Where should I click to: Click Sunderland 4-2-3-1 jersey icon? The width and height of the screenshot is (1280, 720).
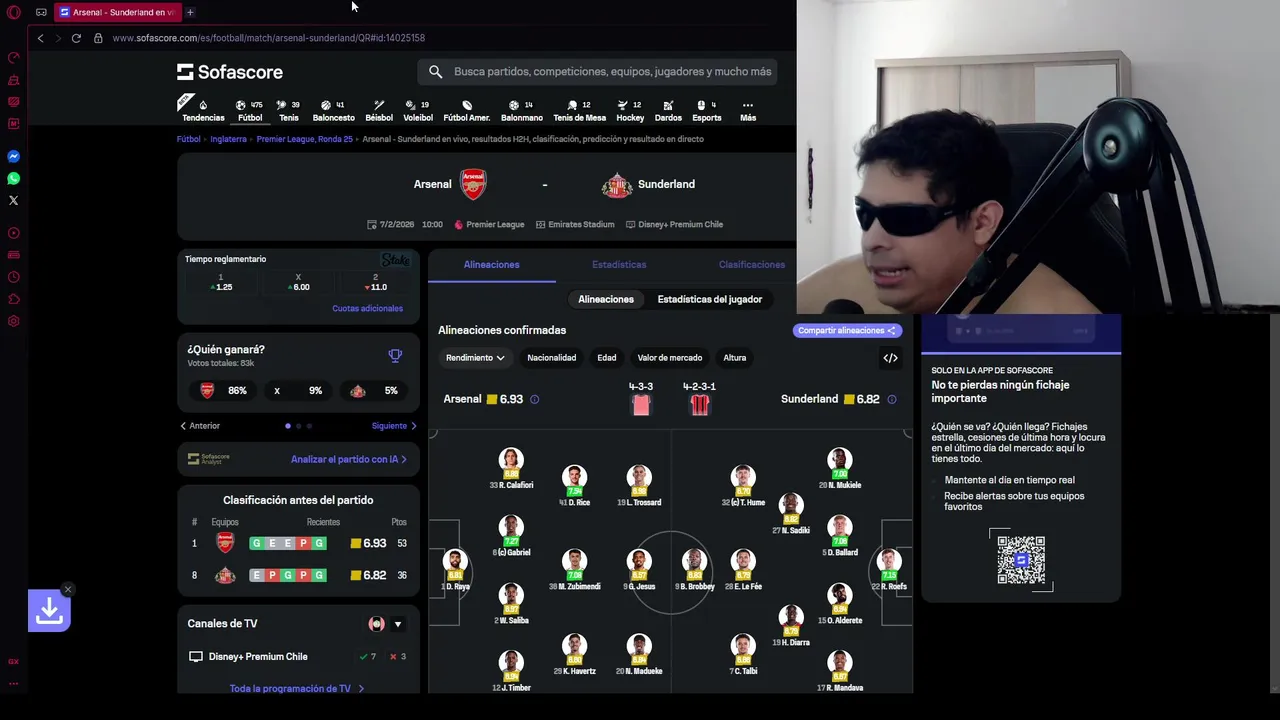pos(700,404)
